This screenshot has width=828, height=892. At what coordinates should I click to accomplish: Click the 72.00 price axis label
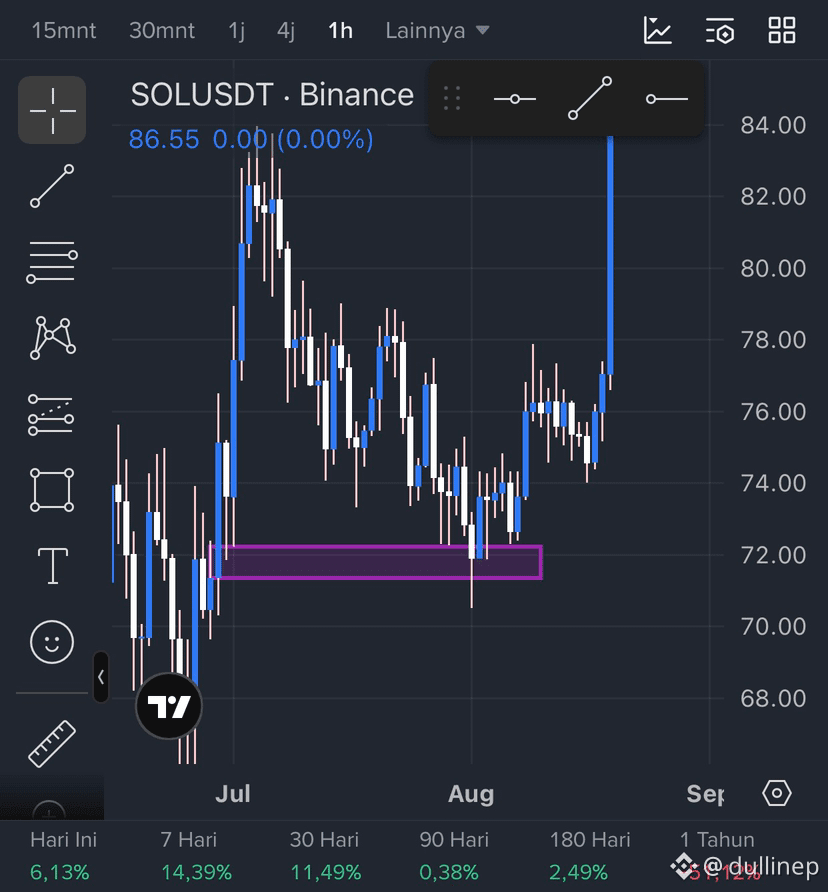click(x=773, y=555)
